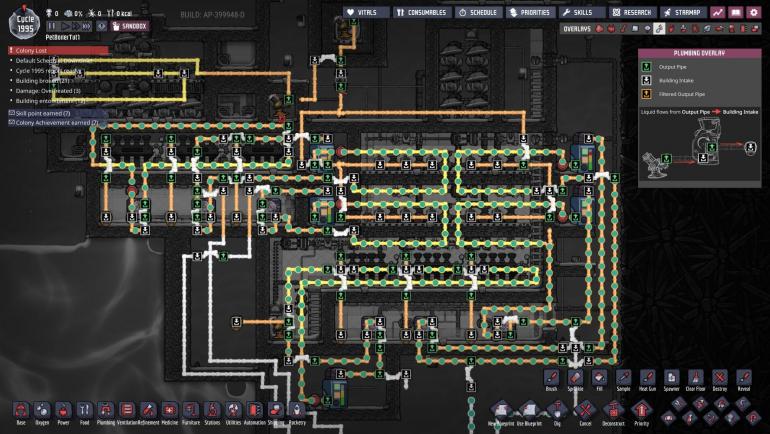Click the 0% stress indicator
Viewport: 770px width, 434px height.
72,13
